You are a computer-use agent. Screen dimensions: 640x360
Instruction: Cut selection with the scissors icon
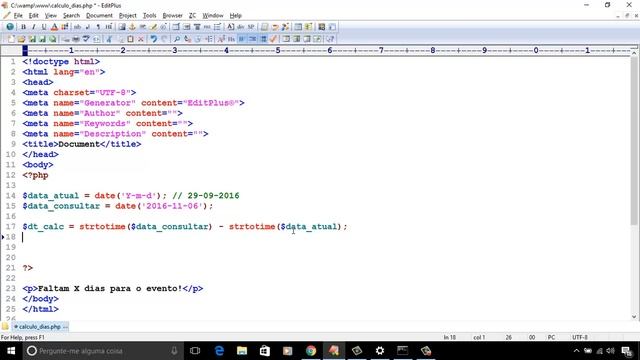[109, 39]
